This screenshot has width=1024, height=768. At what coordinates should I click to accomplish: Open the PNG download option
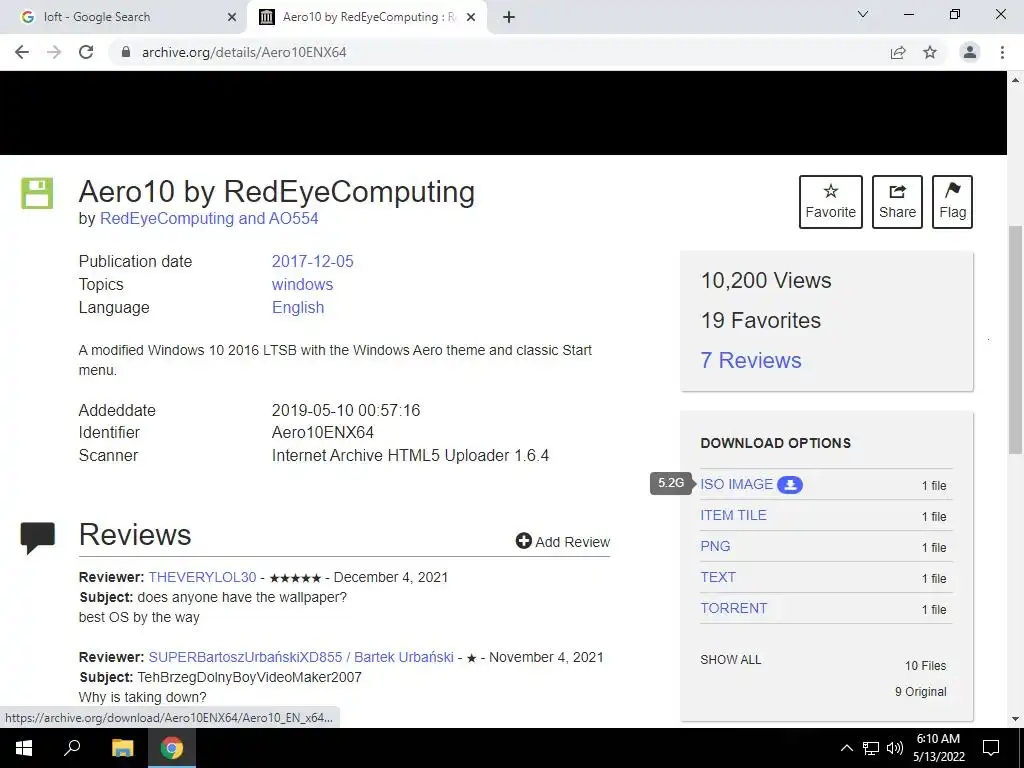coord(715,546)
